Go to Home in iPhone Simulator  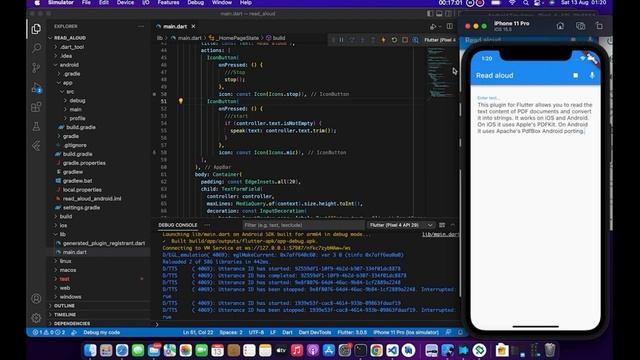(x=560, y=26)
